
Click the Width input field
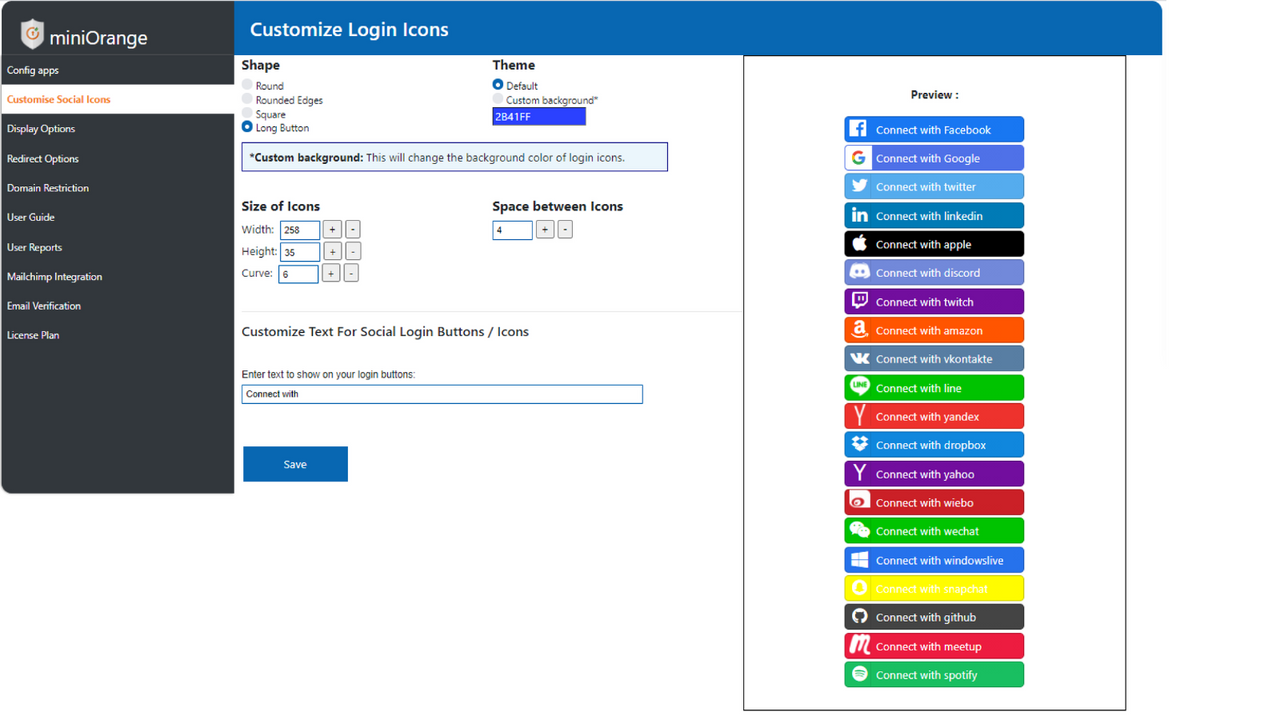click(300, 230)
